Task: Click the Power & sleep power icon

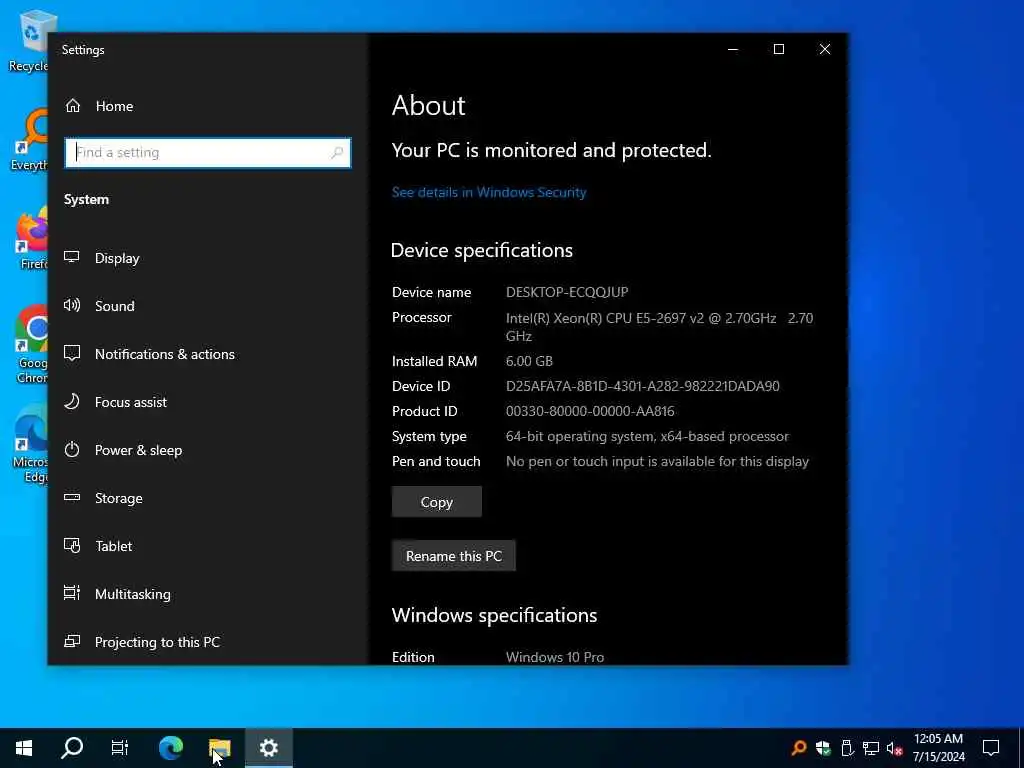Action: [x=72, y=449]
